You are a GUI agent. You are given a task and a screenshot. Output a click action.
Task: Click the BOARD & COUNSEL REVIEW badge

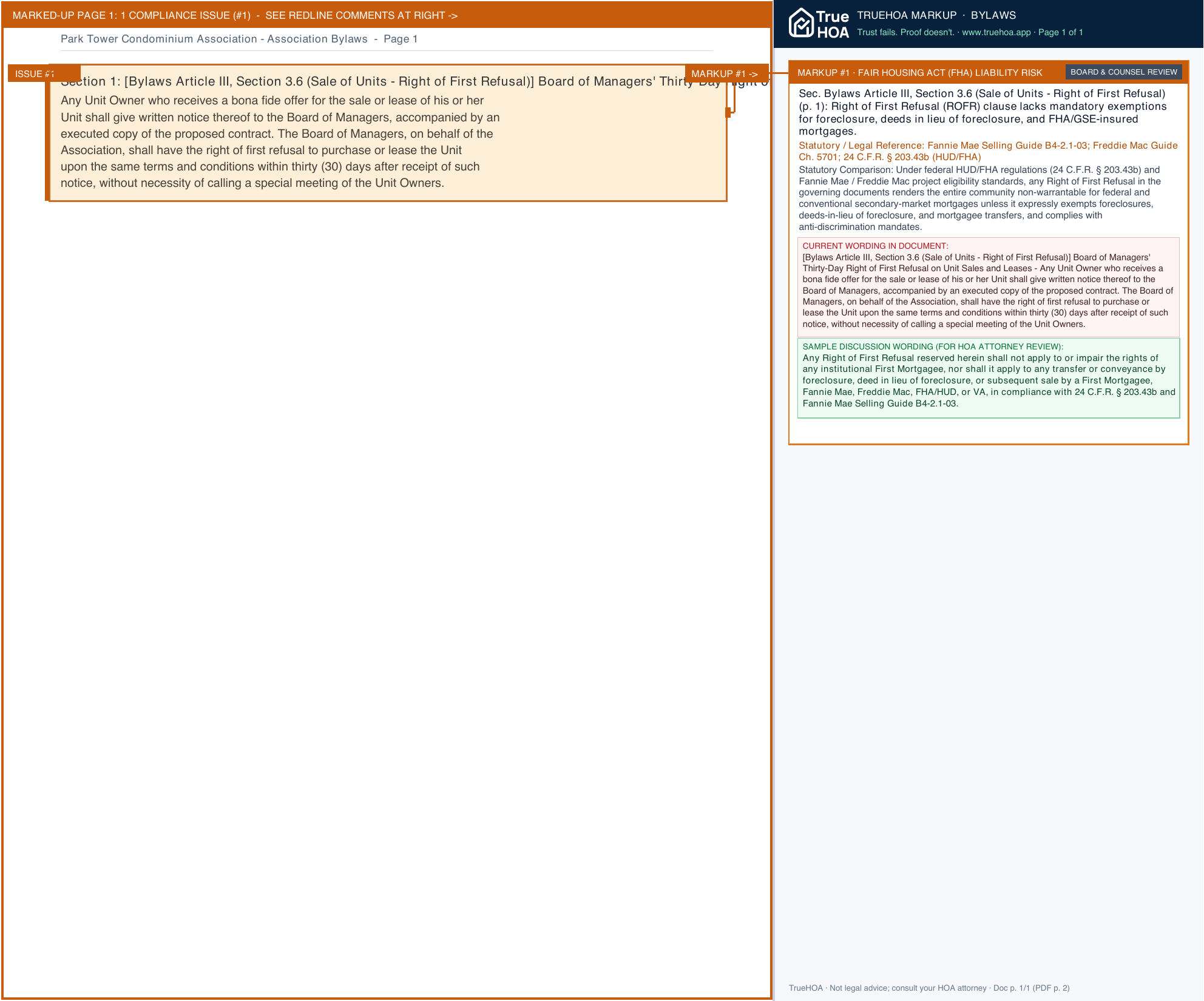pyautogui.click(x=1123, y=72)
